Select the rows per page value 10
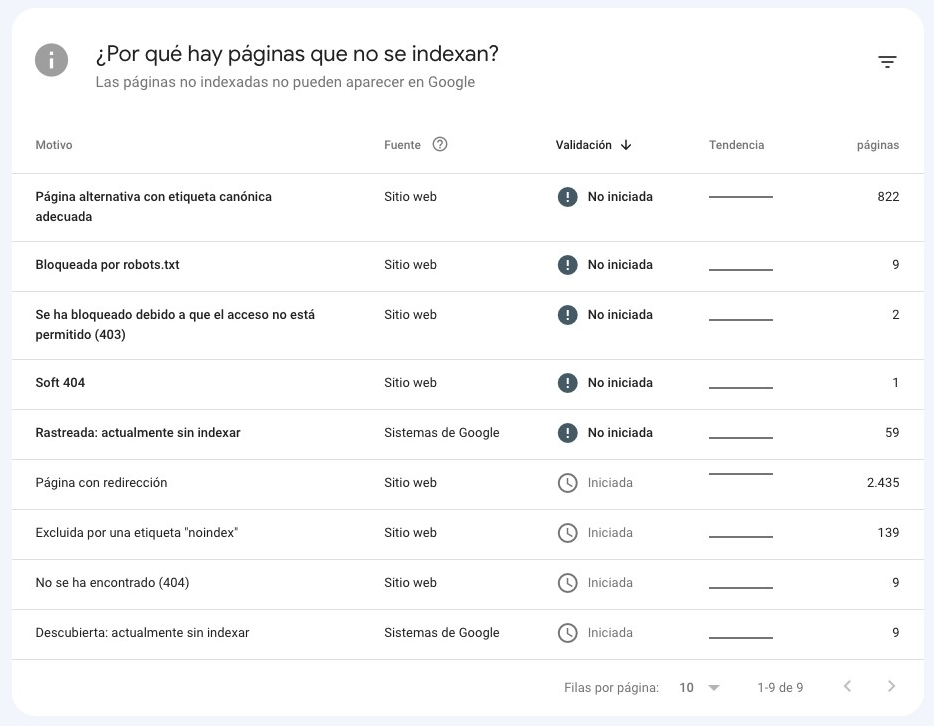Image resolution: width=934 pixels, height=726 pixels. point(686,688)
